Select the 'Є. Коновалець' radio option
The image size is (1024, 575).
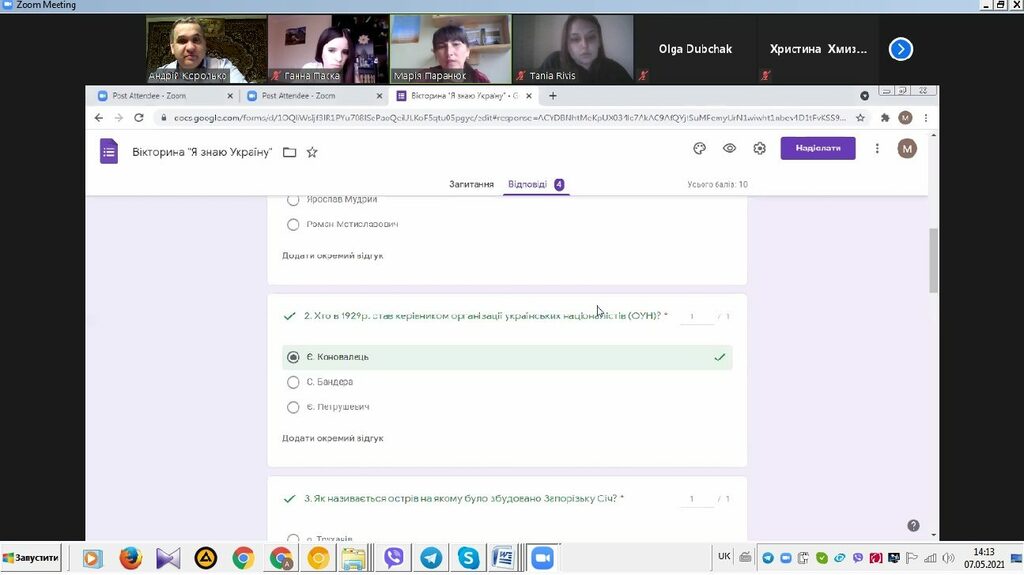293,357
